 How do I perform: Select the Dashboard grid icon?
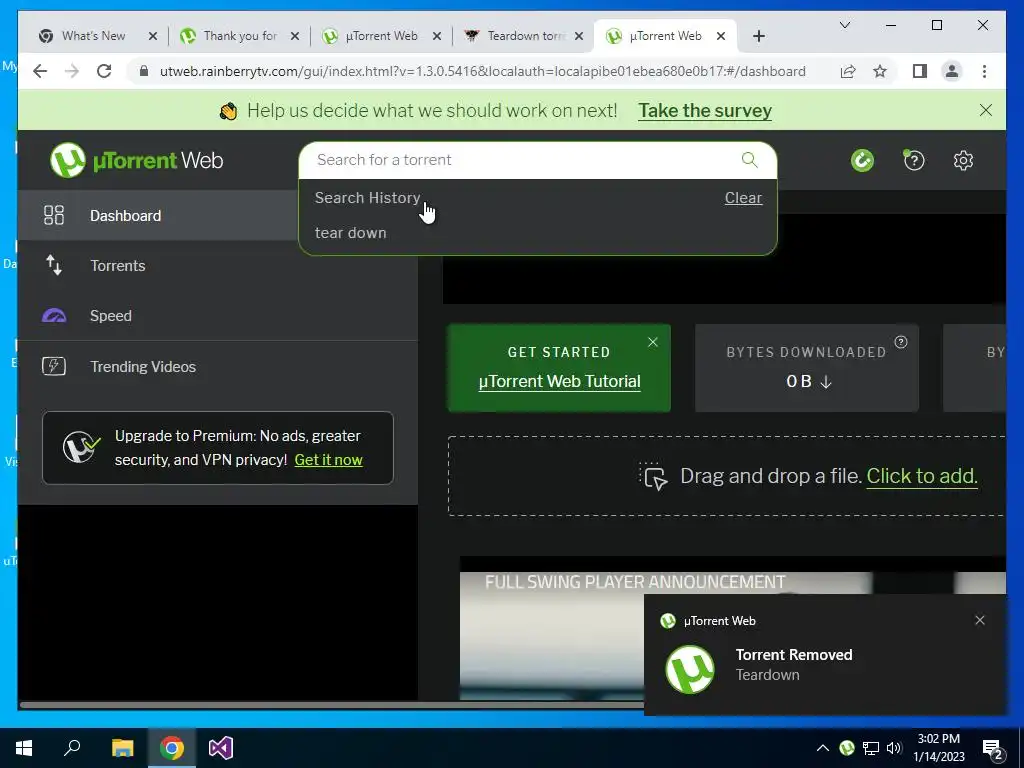coord(54,216)
